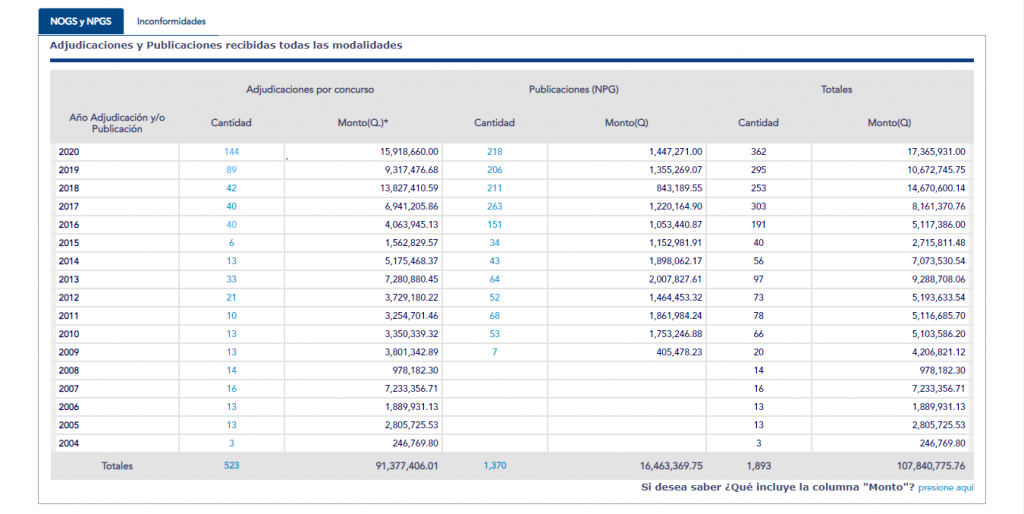
Task: Open the total adjudicaciones link 523
Action: pyautogui.click(x=231, y=465)
